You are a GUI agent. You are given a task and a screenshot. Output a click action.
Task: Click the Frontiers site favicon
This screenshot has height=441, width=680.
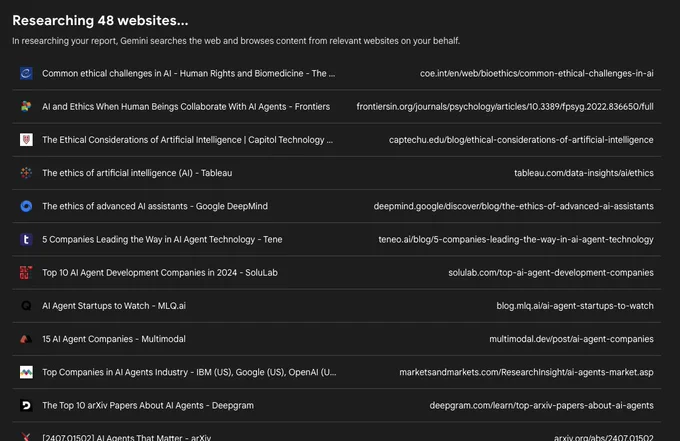point(26,106)
